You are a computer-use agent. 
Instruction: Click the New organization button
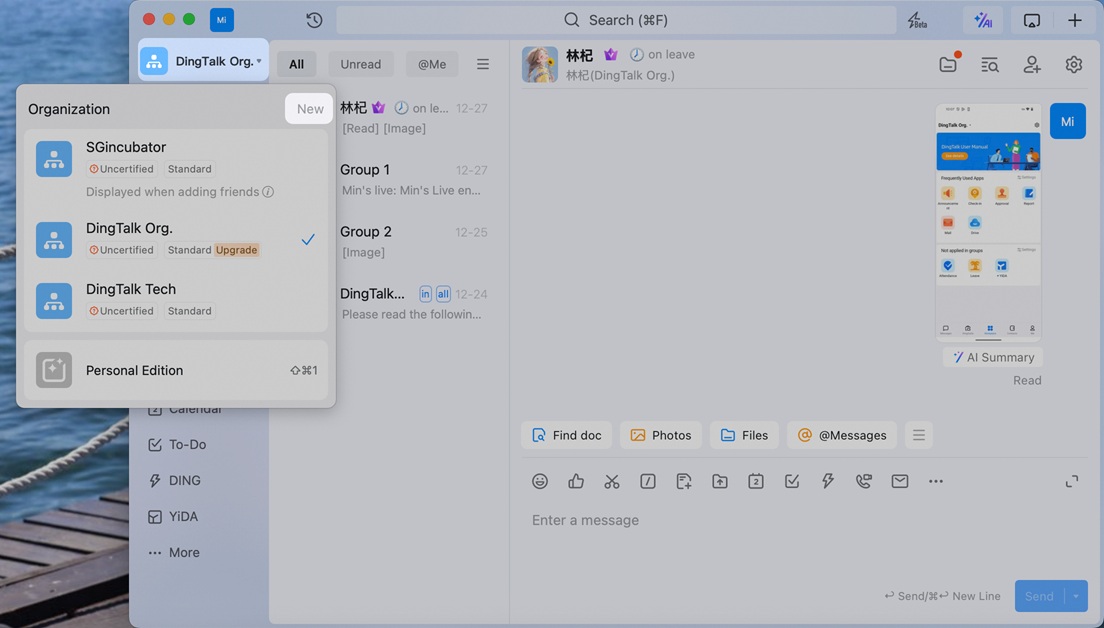[310, 108]
